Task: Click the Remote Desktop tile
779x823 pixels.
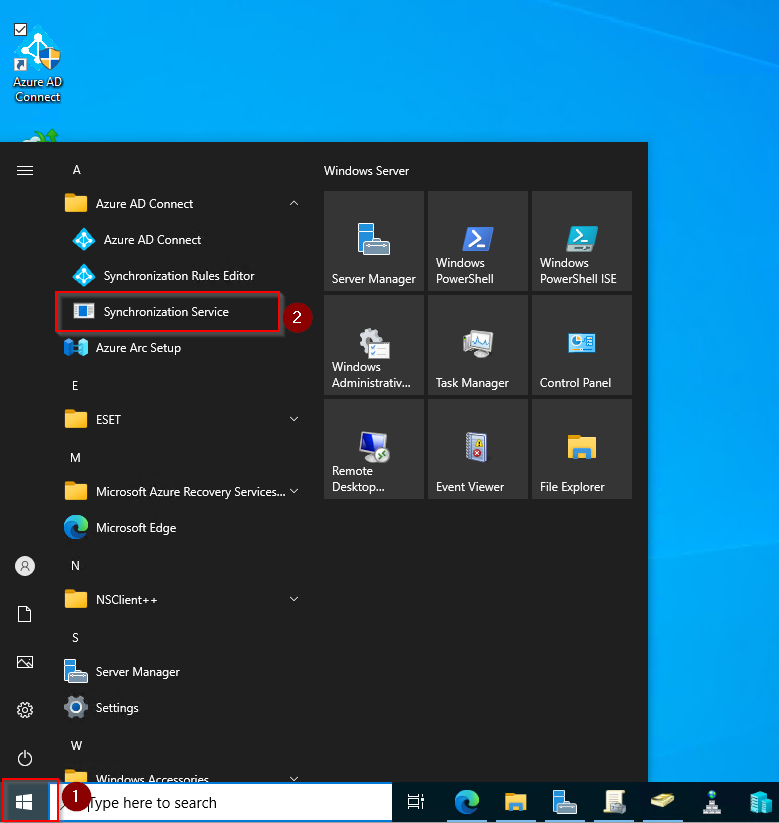Action: (x=374, y=449)
